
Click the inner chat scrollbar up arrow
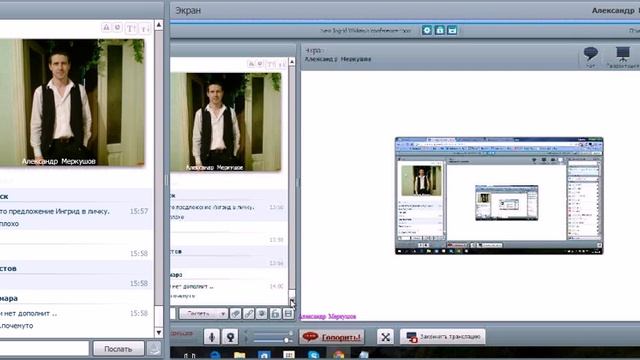pyautogui.click(x=292, y=62)
